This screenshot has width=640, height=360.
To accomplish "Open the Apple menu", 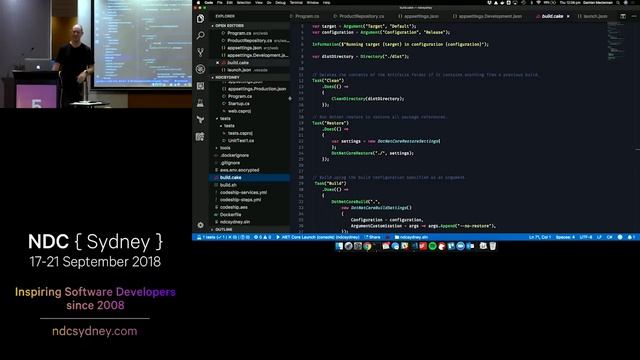I will pos(199,2).
